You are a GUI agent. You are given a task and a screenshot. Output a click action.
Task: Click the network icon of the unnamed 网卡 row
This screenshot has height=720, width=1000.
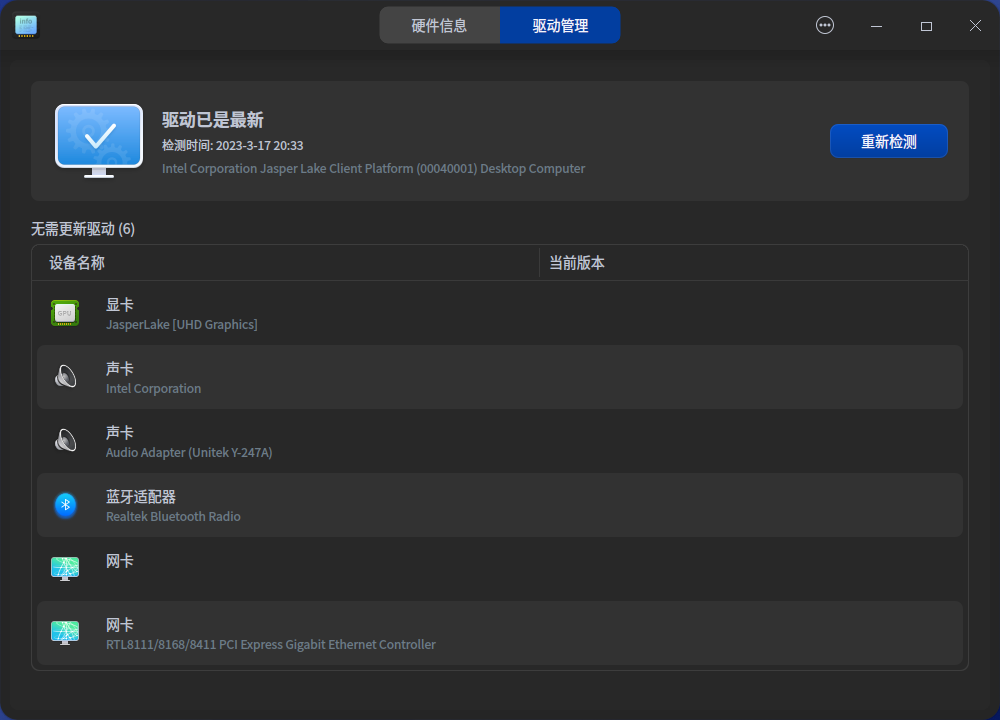click(65, 568)
